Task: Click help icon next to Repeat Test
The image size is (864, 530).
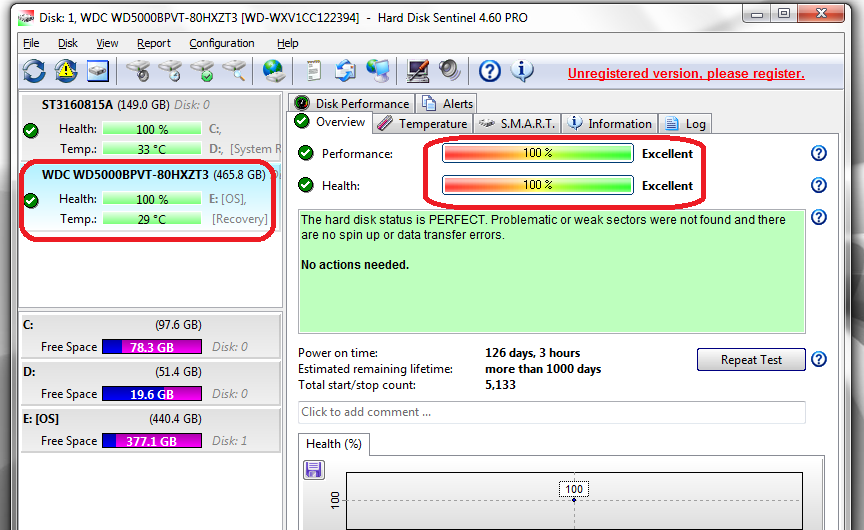Action: coord(819,359)
